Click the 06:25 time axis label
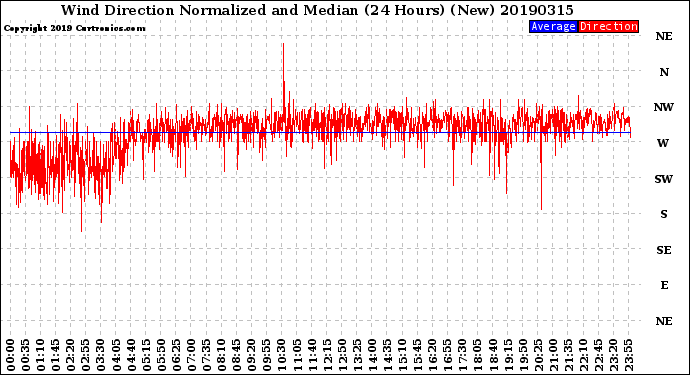This screenshot has width=690, height=375. (x=176, y=355)
